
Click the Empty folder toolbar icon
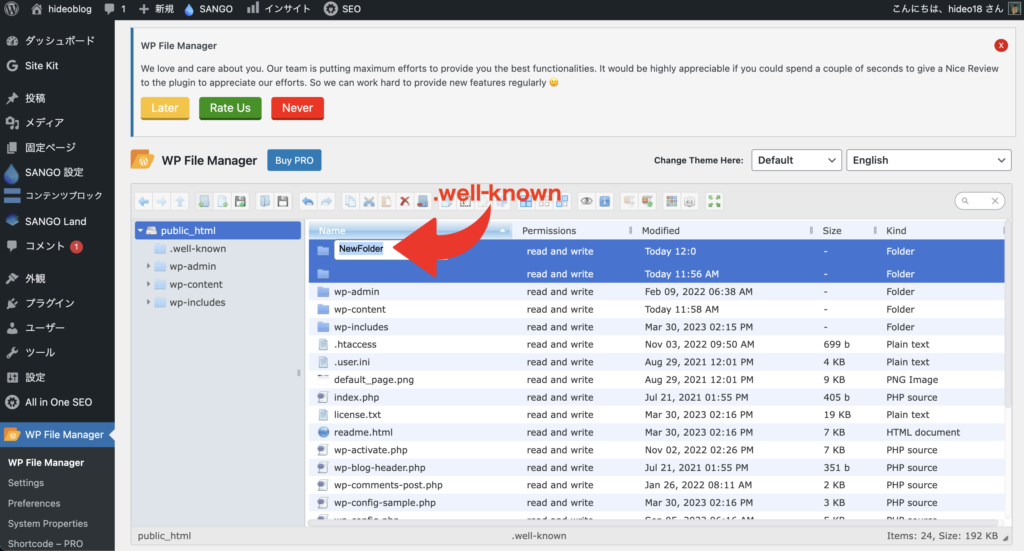pos(423,201)
